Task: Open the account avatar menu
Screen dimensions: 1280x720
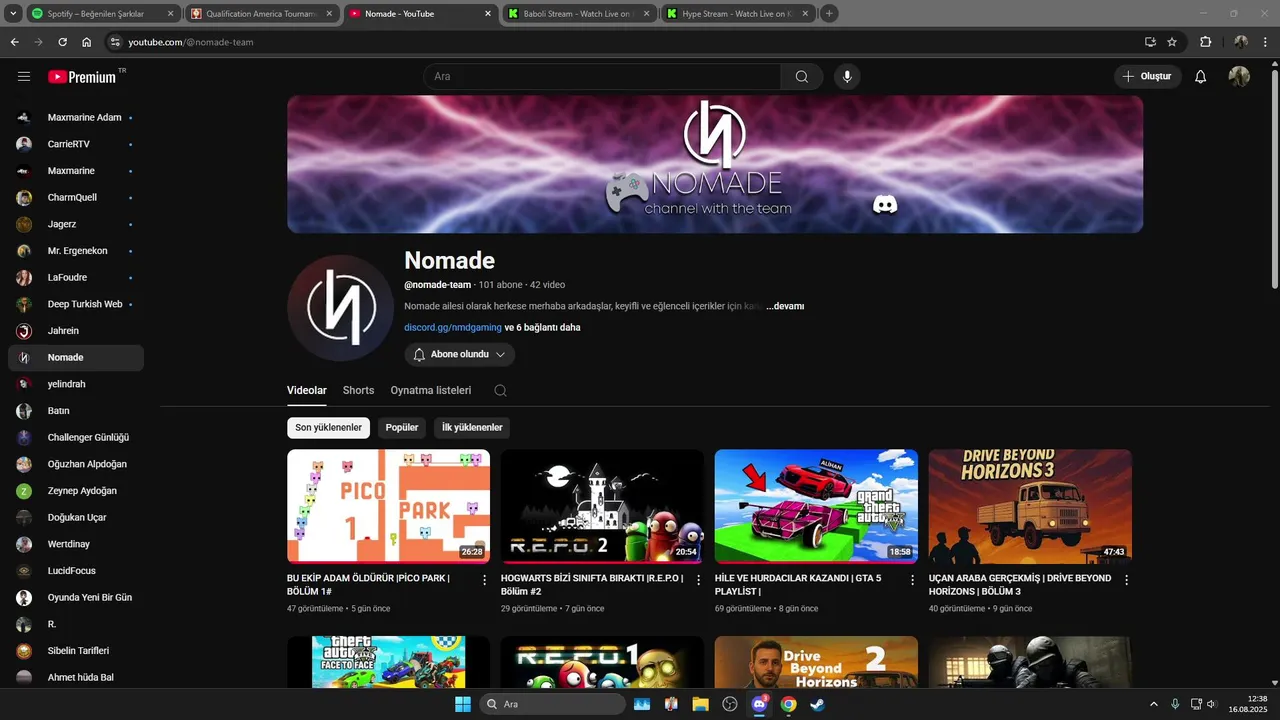Action: (x=1239, y=76)
